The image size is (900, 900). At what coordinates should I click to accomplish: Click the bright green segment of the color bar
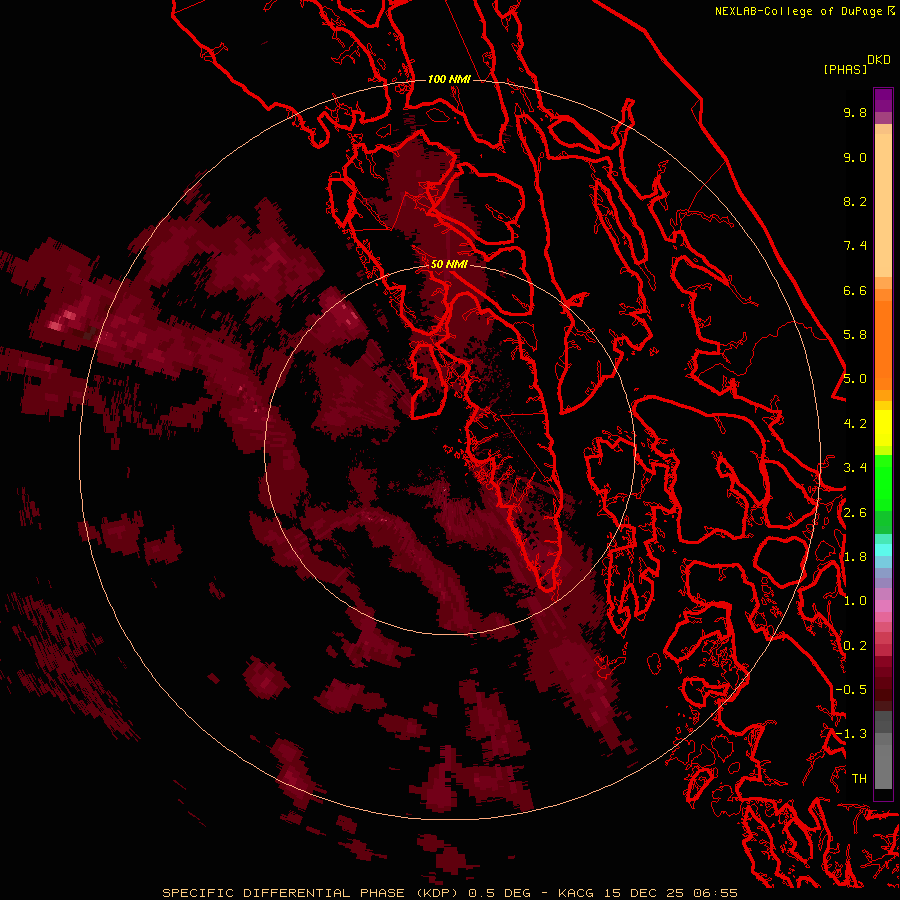pyautogui.click(x=883, y=482)
